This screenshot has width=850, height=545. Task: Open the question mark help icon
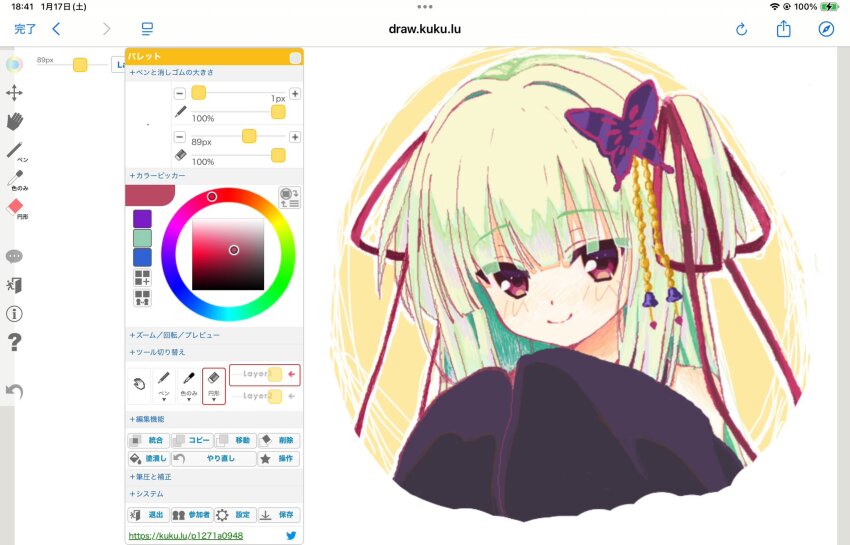[x=15, y=342]
